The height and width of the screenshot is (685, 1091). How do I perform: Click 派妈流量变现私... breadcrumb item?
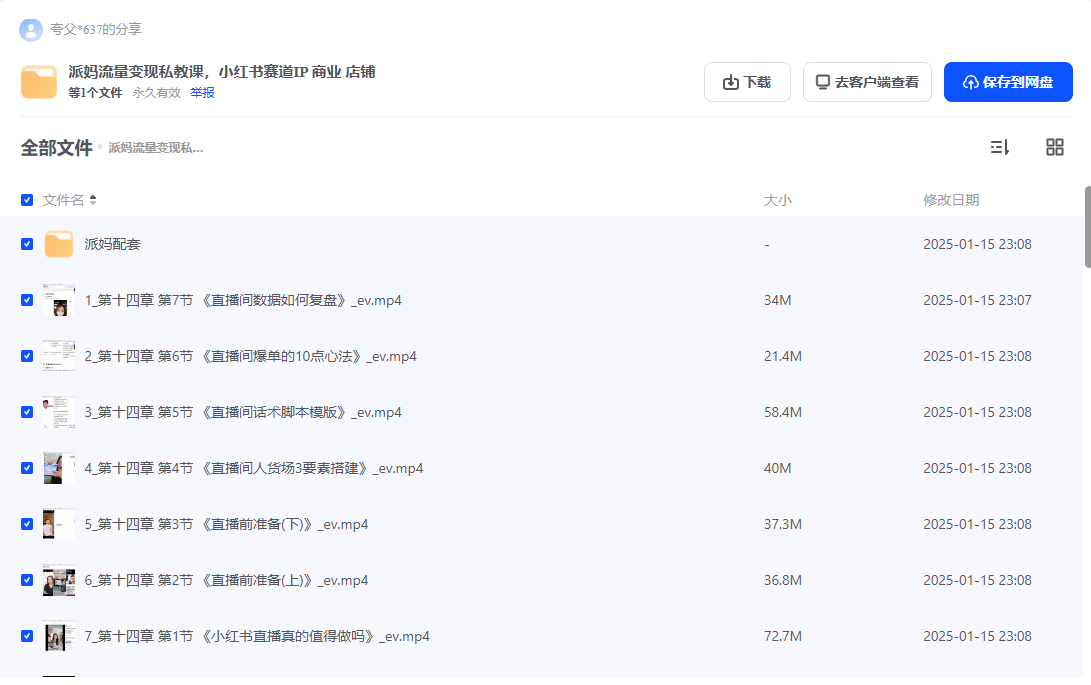tap(156, 148)
